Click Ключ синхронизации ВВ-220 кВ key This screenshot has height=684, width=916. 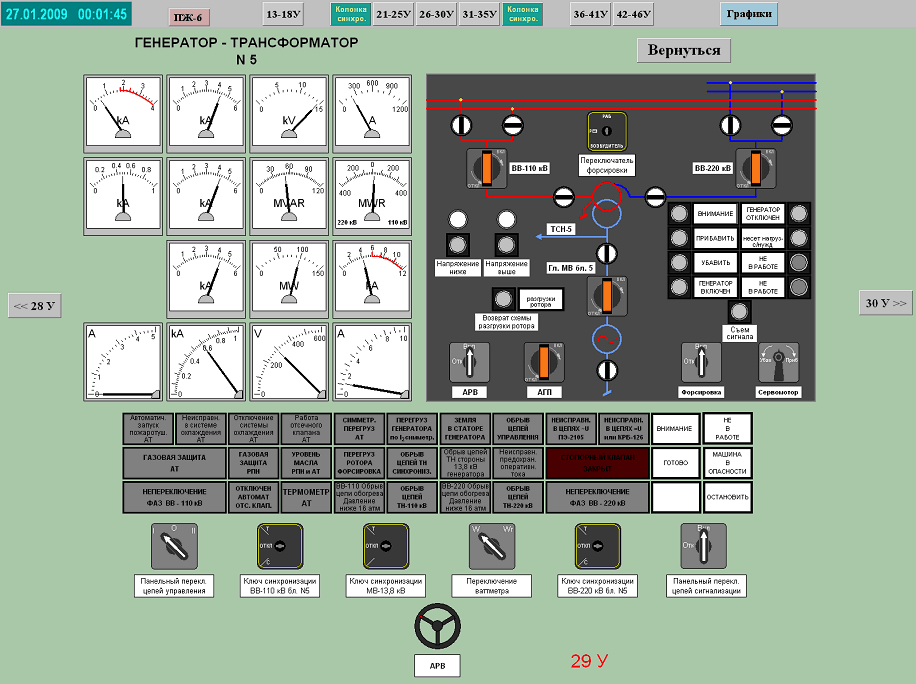(596, 546)
